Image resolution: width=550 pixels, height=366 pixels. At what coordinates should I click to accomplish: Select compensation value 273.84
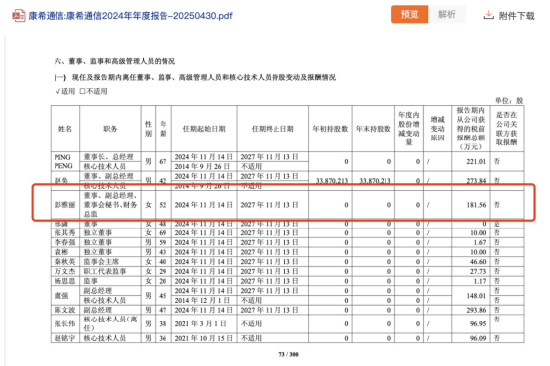pyautogui.click(x=476, y=181)
